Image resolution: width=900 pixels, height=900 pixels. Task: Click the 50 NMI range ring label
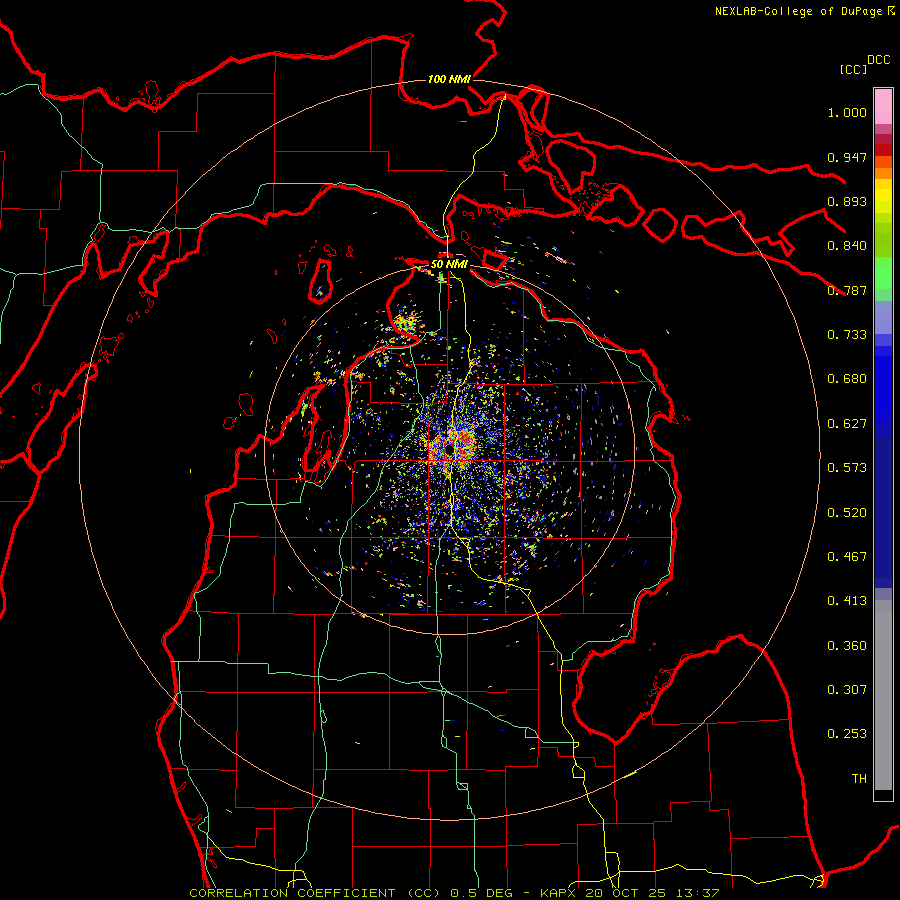[x=449, y=264]
